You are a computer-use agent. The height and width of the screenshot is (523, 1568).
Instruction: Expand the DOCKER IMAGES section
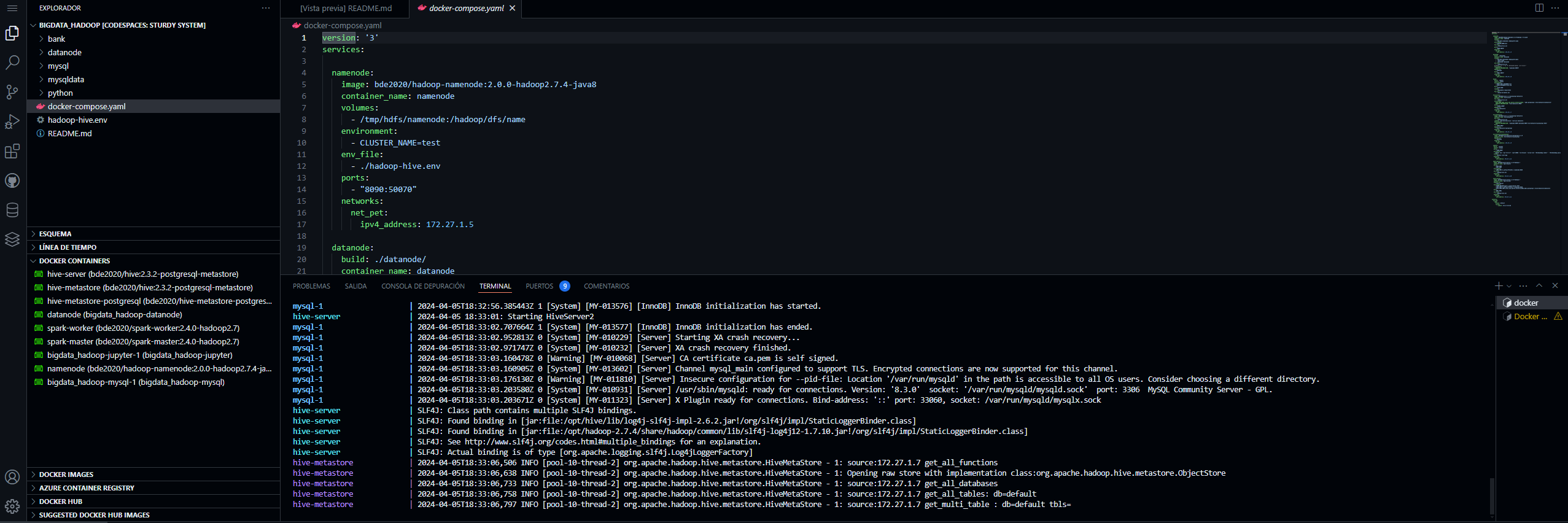click(66, 475)
